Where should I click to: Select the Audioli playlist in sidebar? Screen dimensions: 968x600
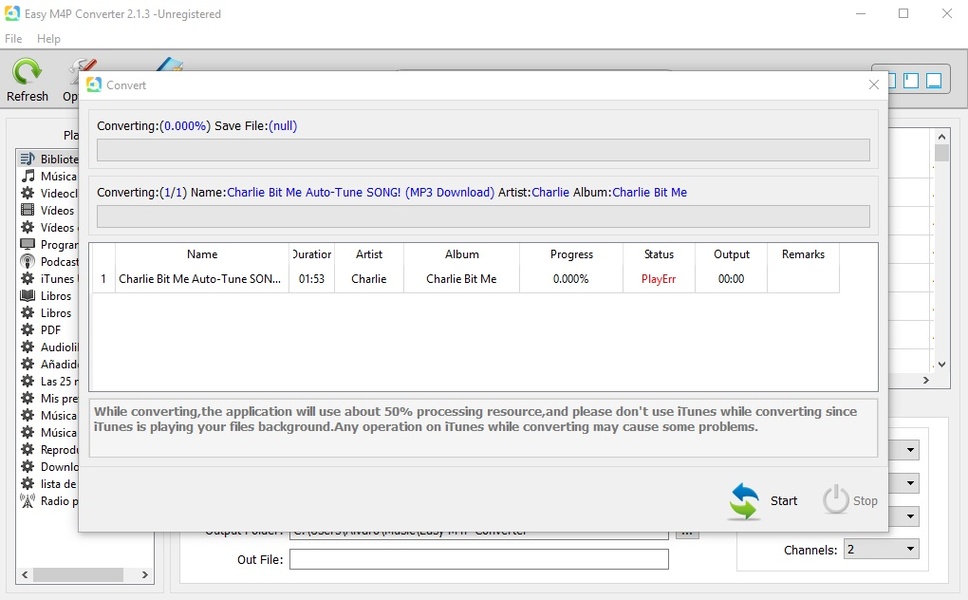pos(49,347)
